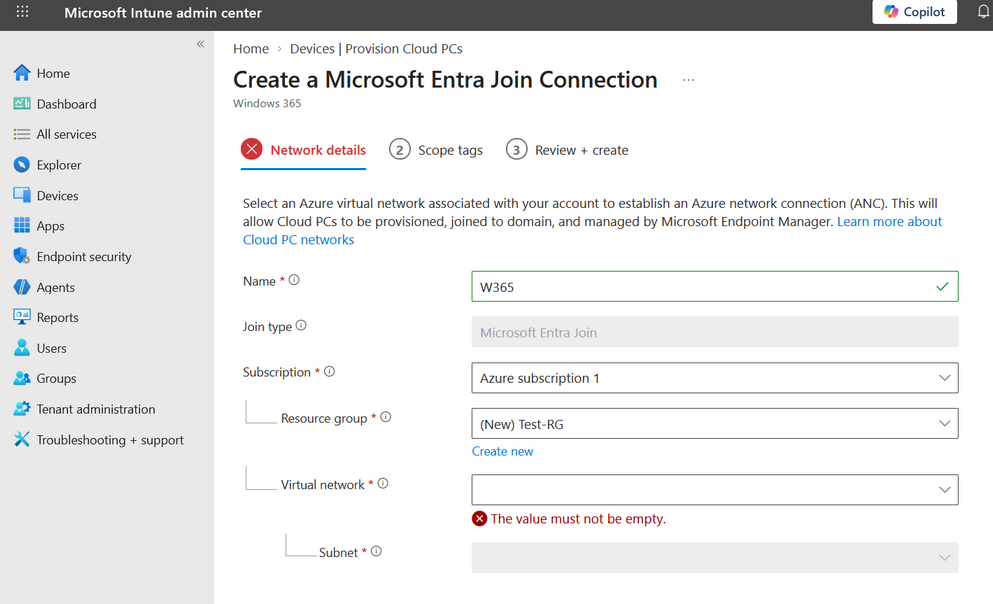Expand the Resource group dropdown
This screenshot has width=993, height=604.
coord(714,424)
